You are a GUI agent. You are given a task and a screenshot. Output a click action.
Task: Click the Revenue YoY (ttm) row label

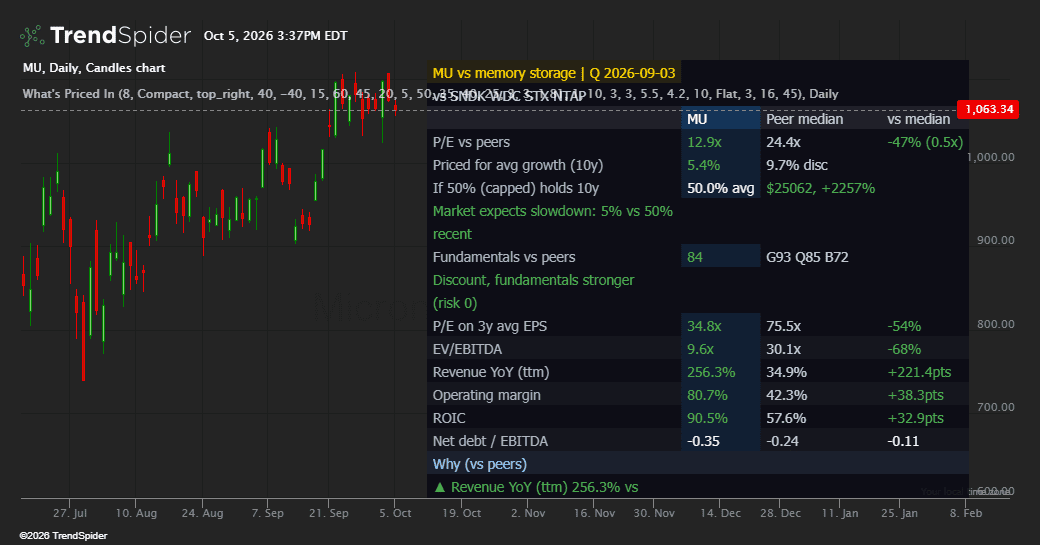click(x=491, y=372)
